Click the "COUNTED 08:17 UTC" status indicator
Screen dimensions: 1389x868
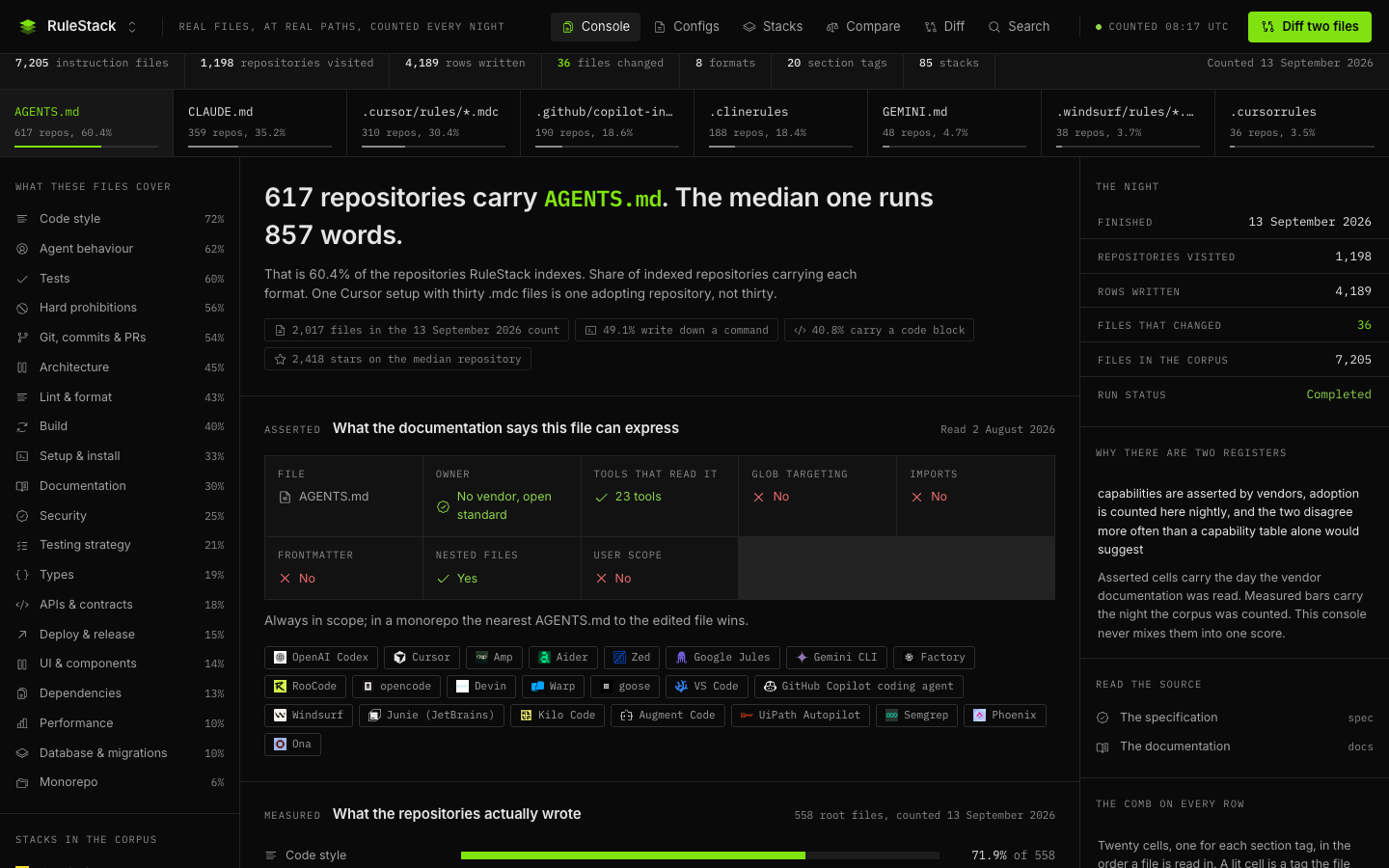click(x=1162, y=27)
